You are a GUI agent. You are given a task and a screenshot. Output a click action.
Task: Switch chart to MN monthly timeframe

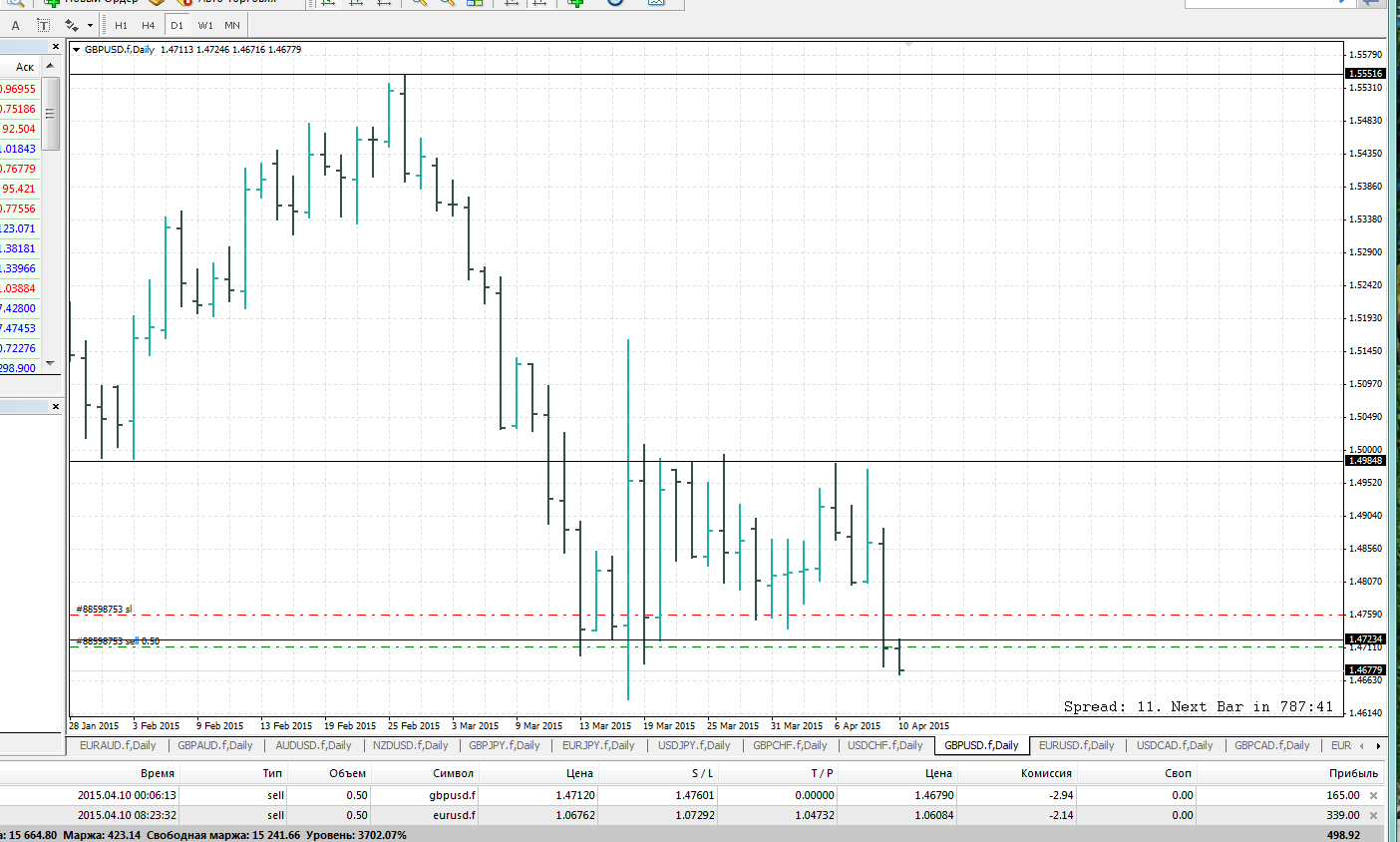tap(232, 25)
